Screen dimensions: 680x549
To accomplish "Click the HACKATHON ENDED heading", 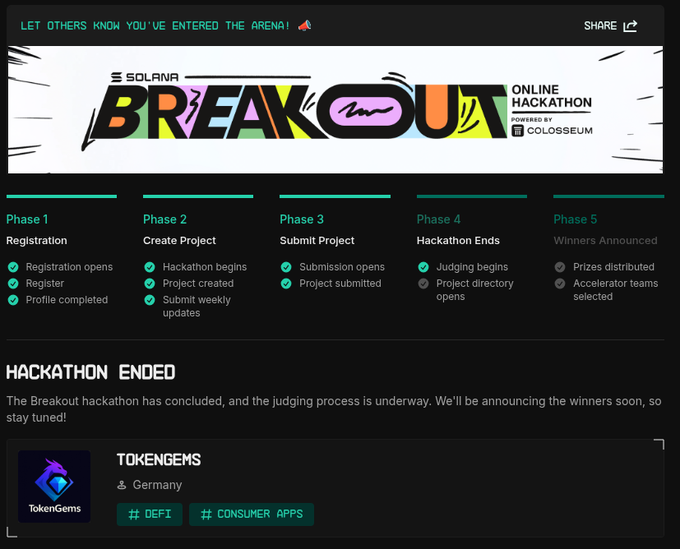I will click(x=91, y=373).
